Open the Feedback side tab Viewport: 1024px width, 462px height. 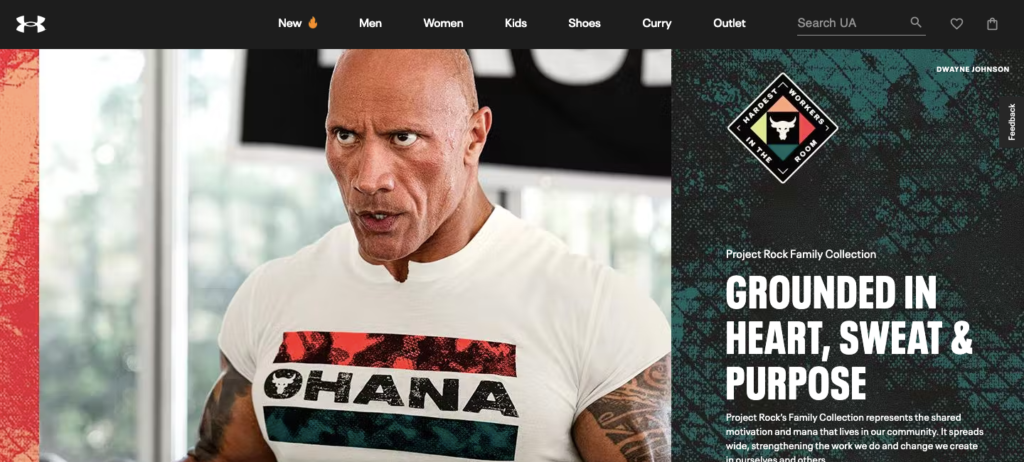pos(1012,122)
